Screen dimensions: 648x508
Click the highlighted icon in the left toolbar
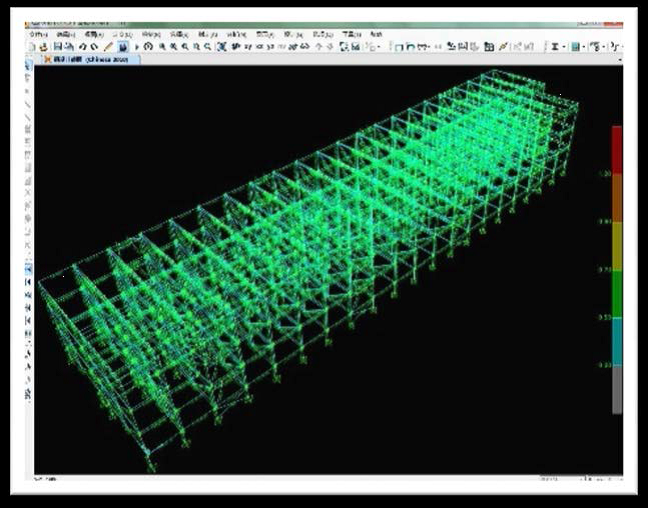pos(28,269)
